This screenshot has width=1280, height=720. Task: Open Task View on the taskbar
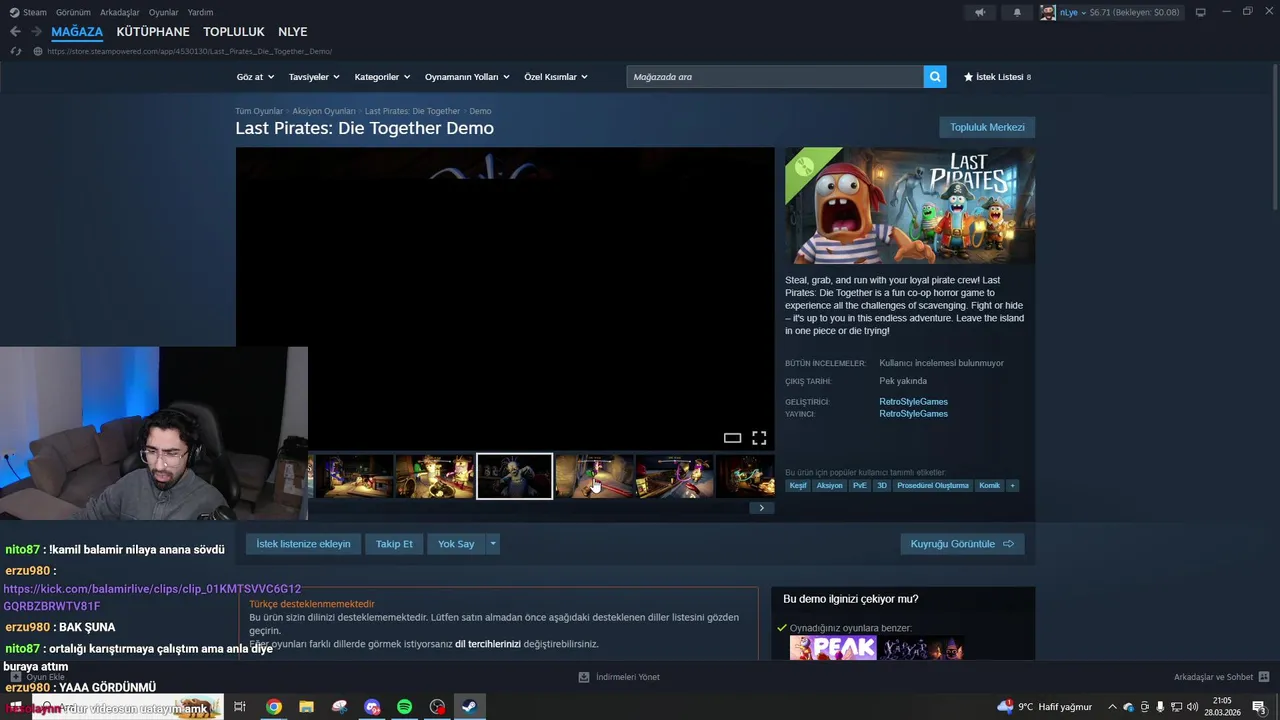coord(240,707)
